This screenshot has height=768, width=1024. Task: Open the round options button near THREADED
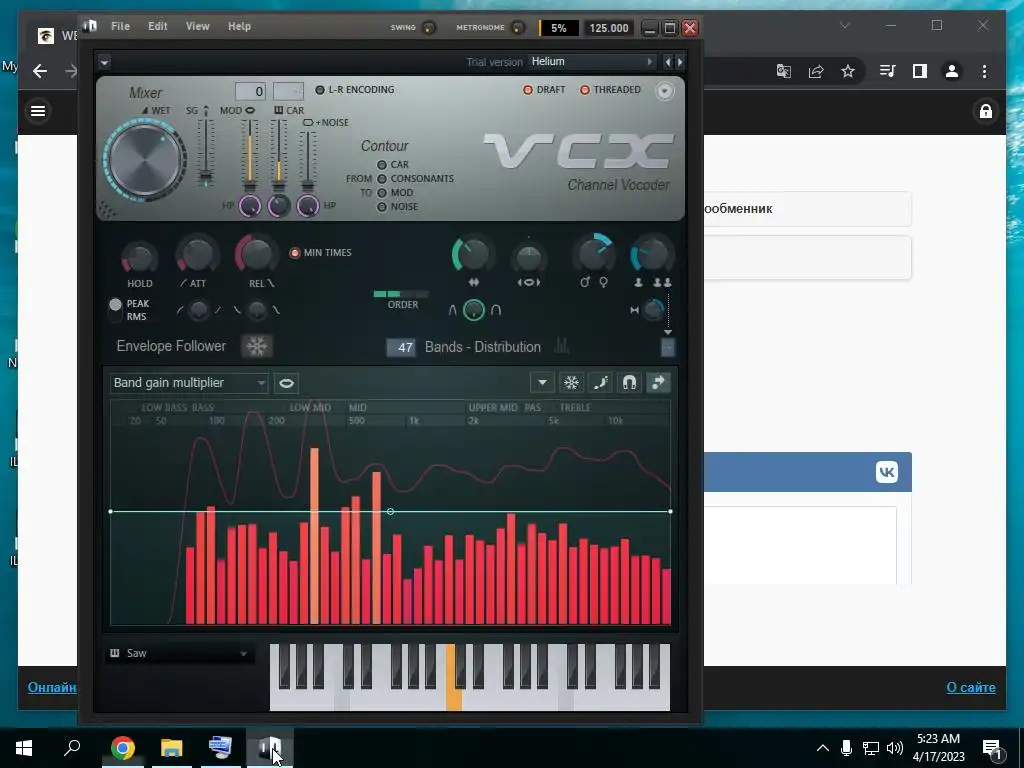coord(664,91)
